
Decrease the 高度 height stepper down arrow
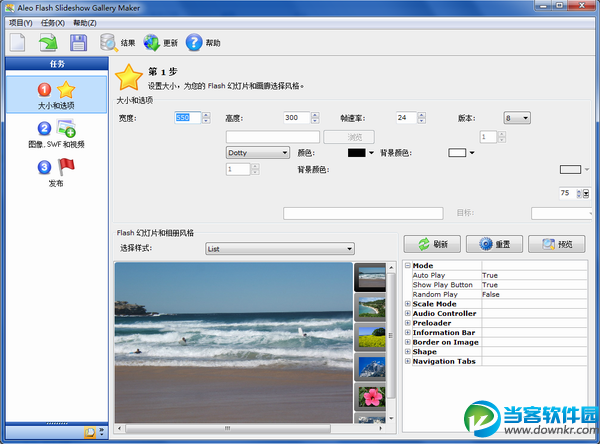pyautogui.click(x=315, y=121)
